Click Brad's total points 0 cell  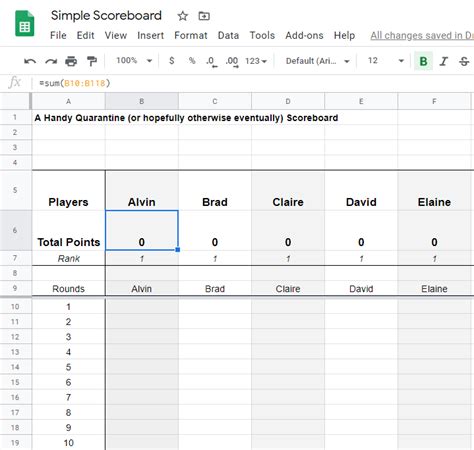pos(215,230)
